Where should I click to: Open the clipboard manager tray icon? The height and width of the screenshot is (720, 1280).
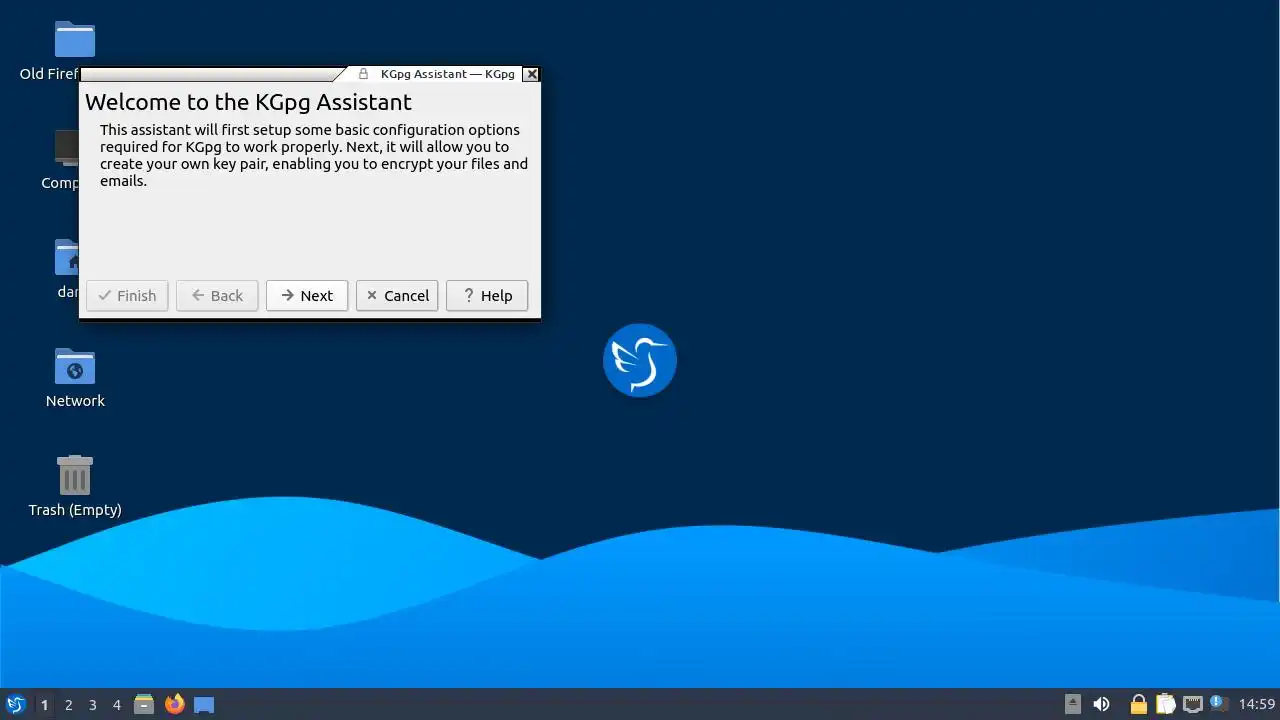tap(1165, 704)
